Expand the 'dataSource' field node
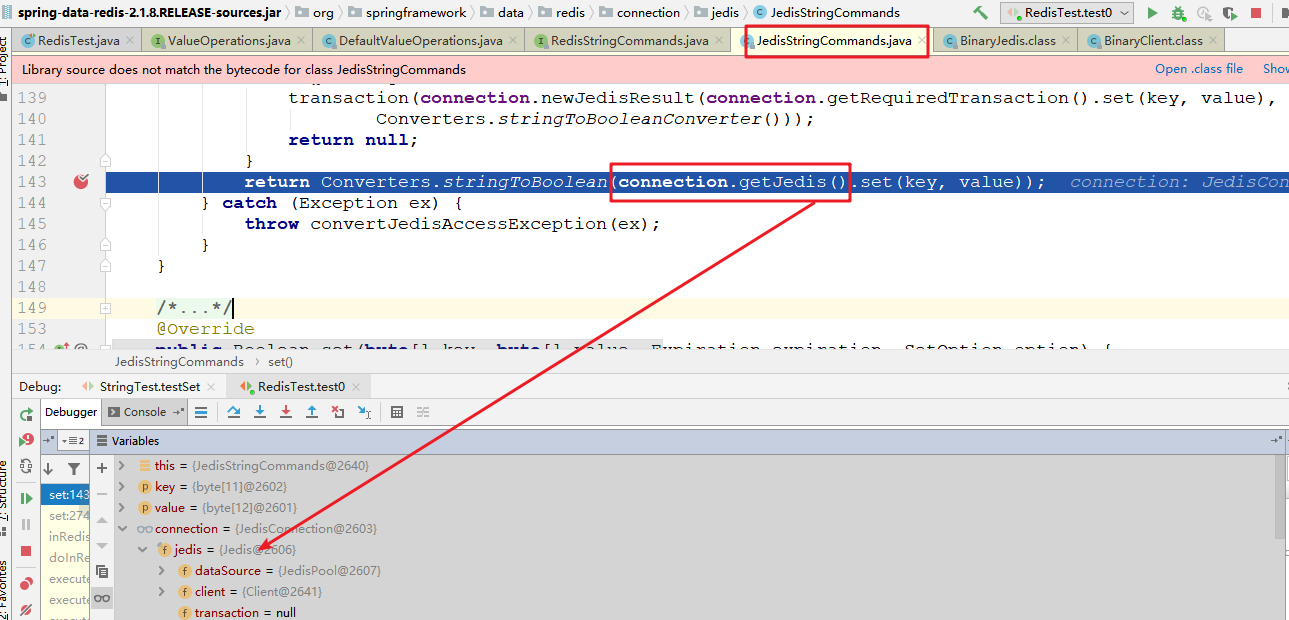 coord(162,570)
